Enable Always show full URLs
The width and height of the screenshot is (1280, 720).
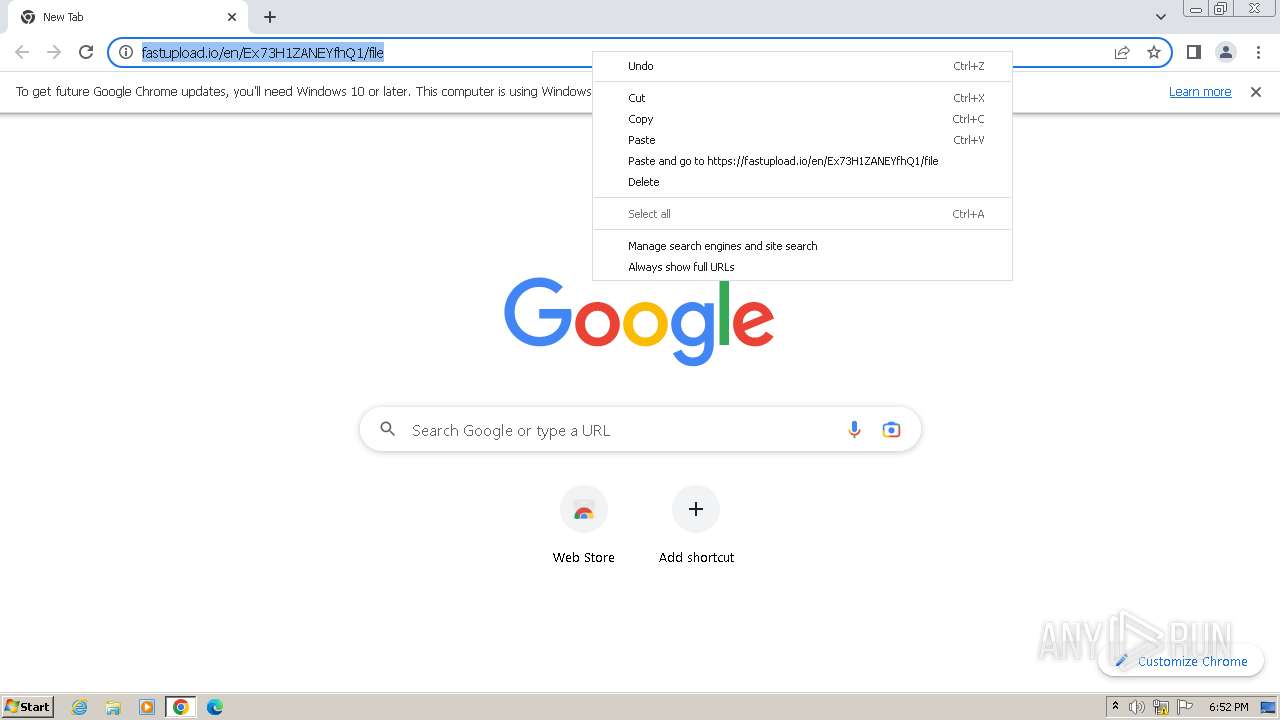802,267
